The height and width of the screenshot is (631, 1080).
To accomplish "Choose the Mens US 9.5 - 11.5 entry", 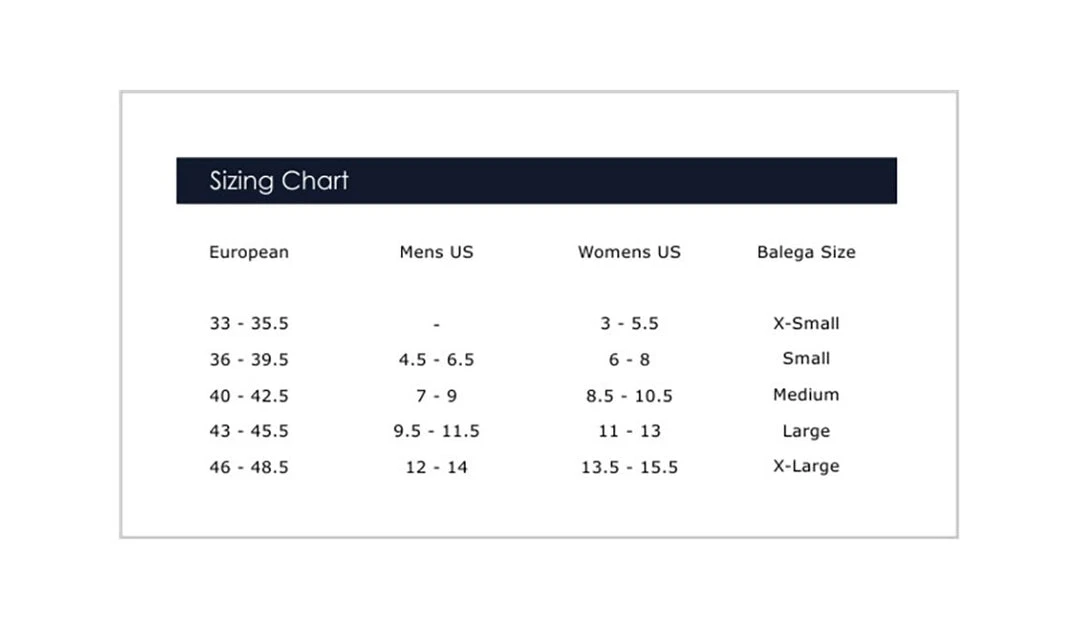I will (436, 432).
